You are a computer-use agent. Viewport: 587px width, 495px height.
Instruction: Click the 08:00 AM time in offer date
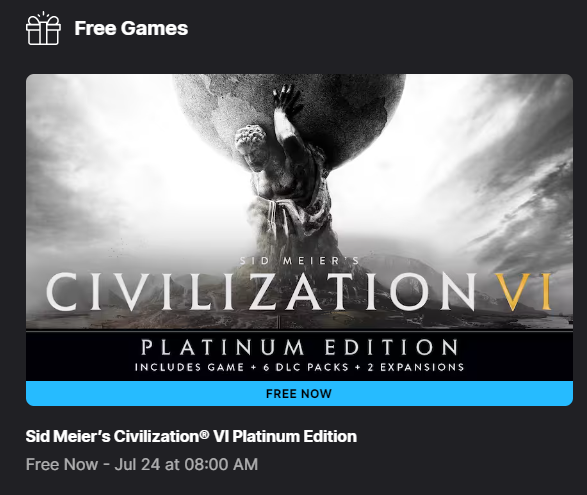(221, 464)
